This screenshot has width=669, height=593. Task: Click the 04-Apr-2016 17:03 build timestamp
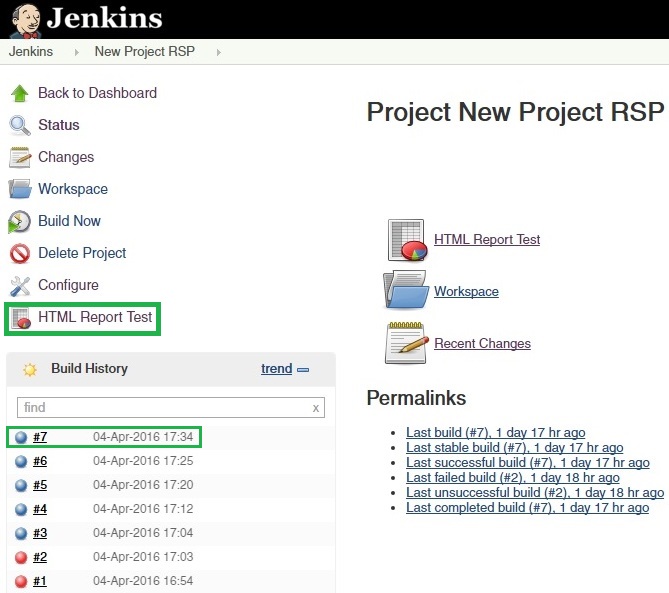point(143,557)
